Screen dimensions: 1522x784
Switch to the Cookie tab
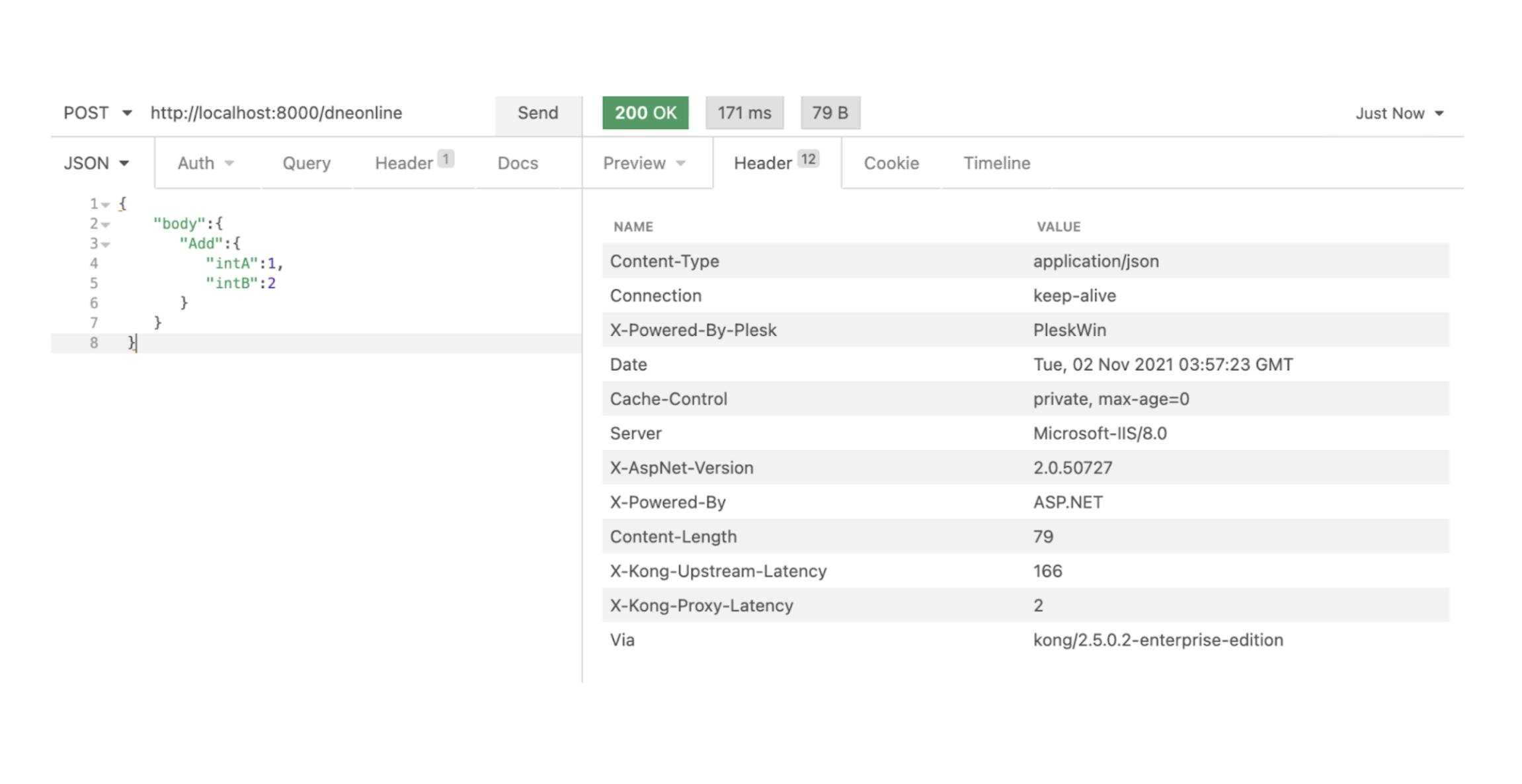(x=890, y=163)
